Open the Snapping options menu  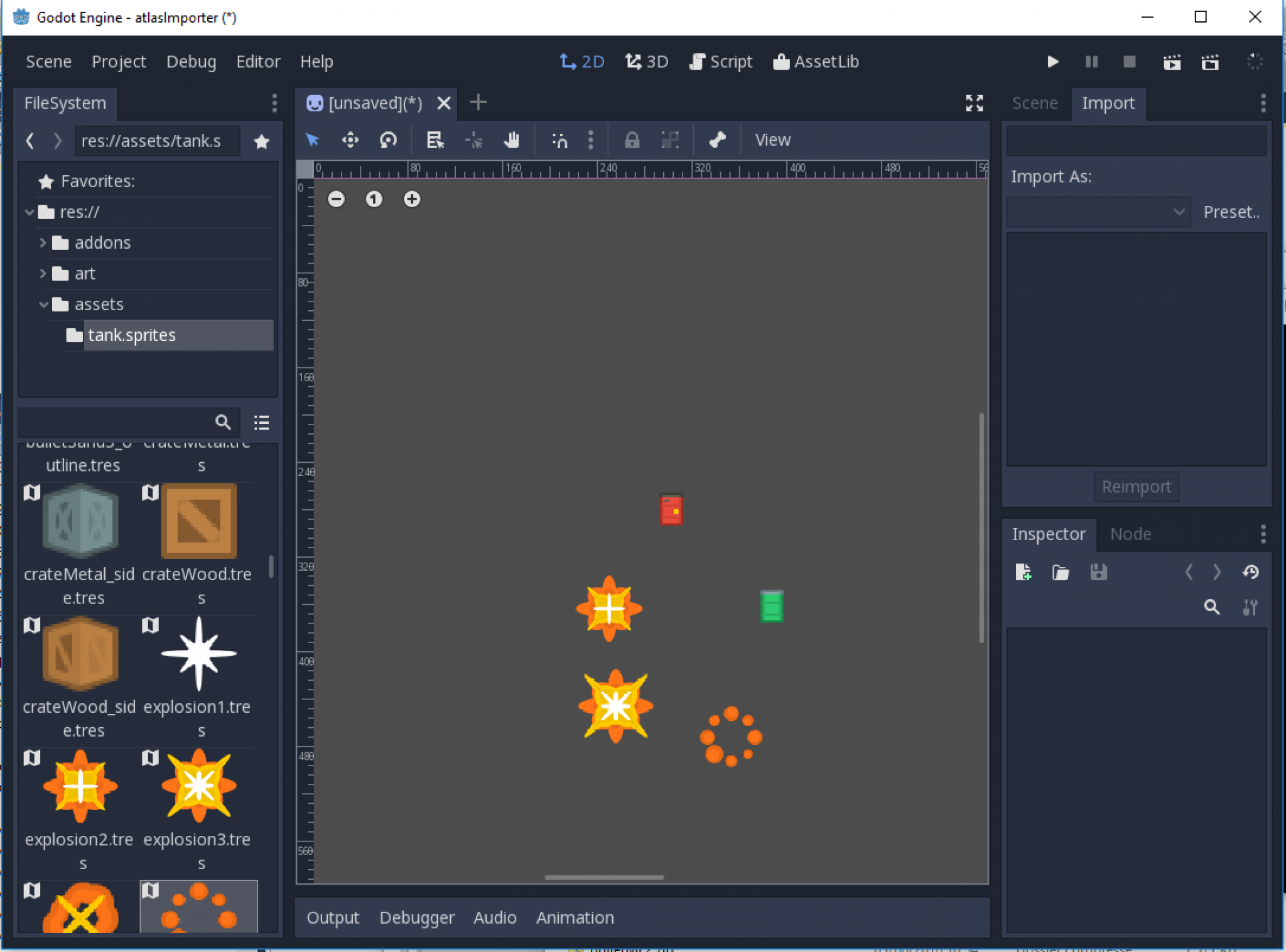590,140
